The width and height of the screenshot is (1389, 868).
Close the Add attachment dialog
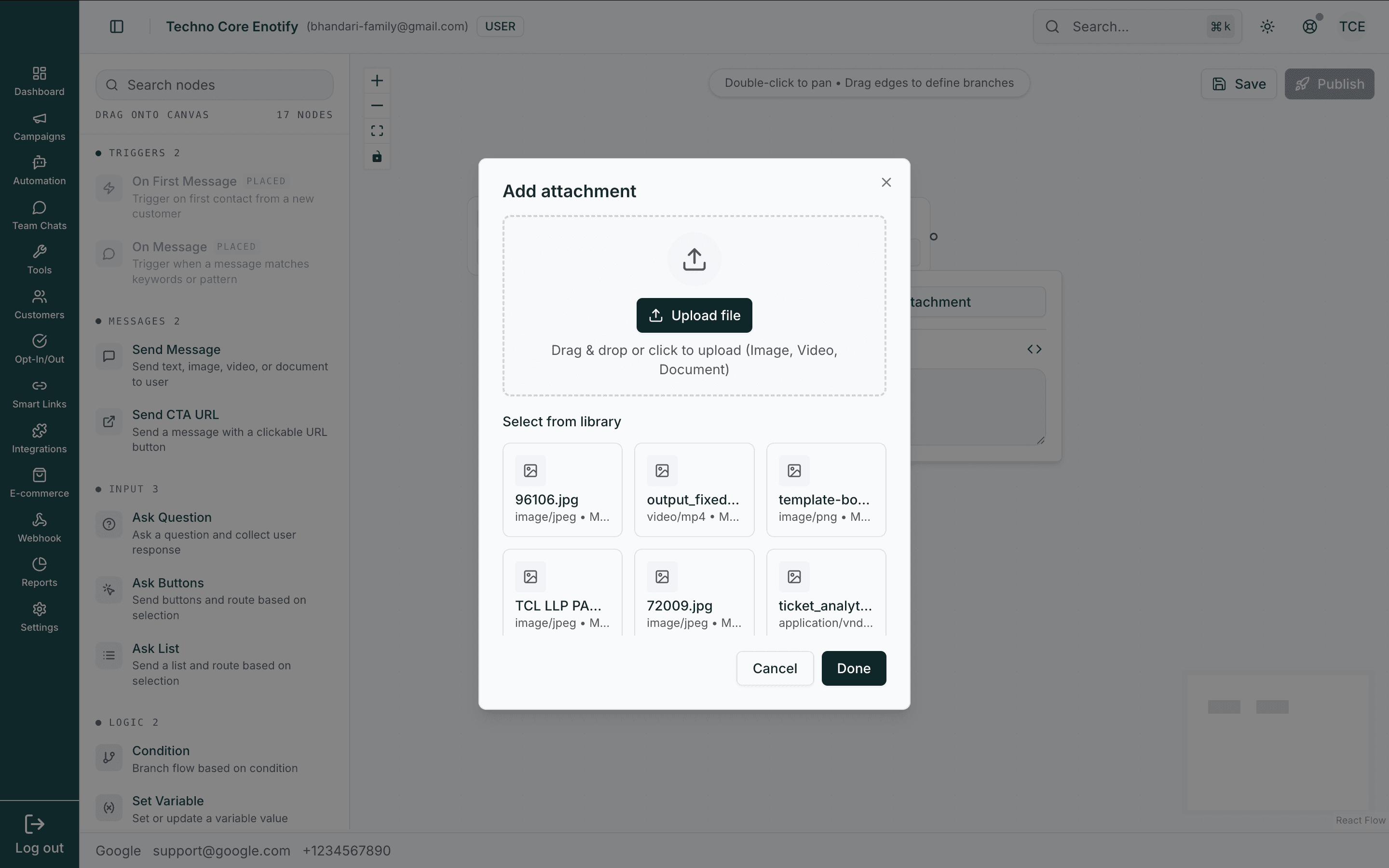886,182
